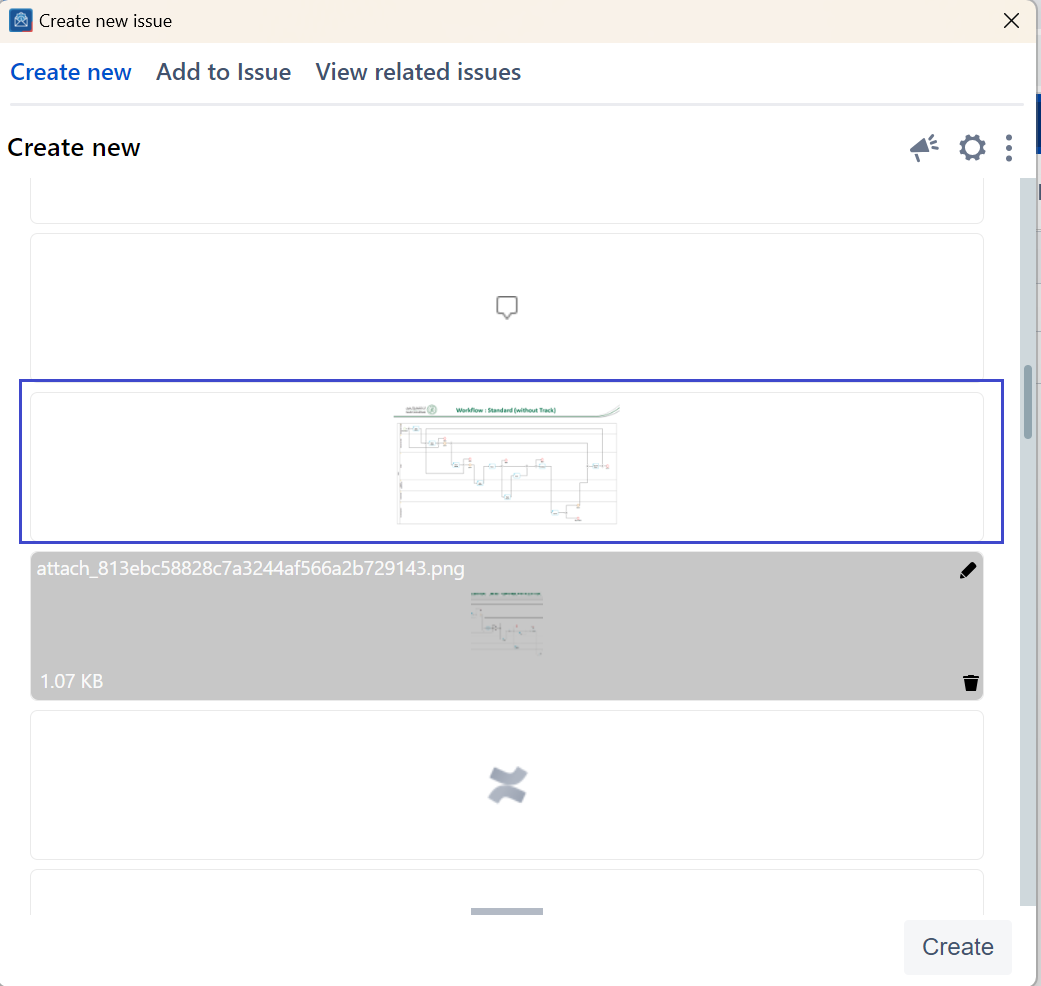1041x986 pixels.
Task: Delete attachment with the trash icon
Action: (970, 683)
